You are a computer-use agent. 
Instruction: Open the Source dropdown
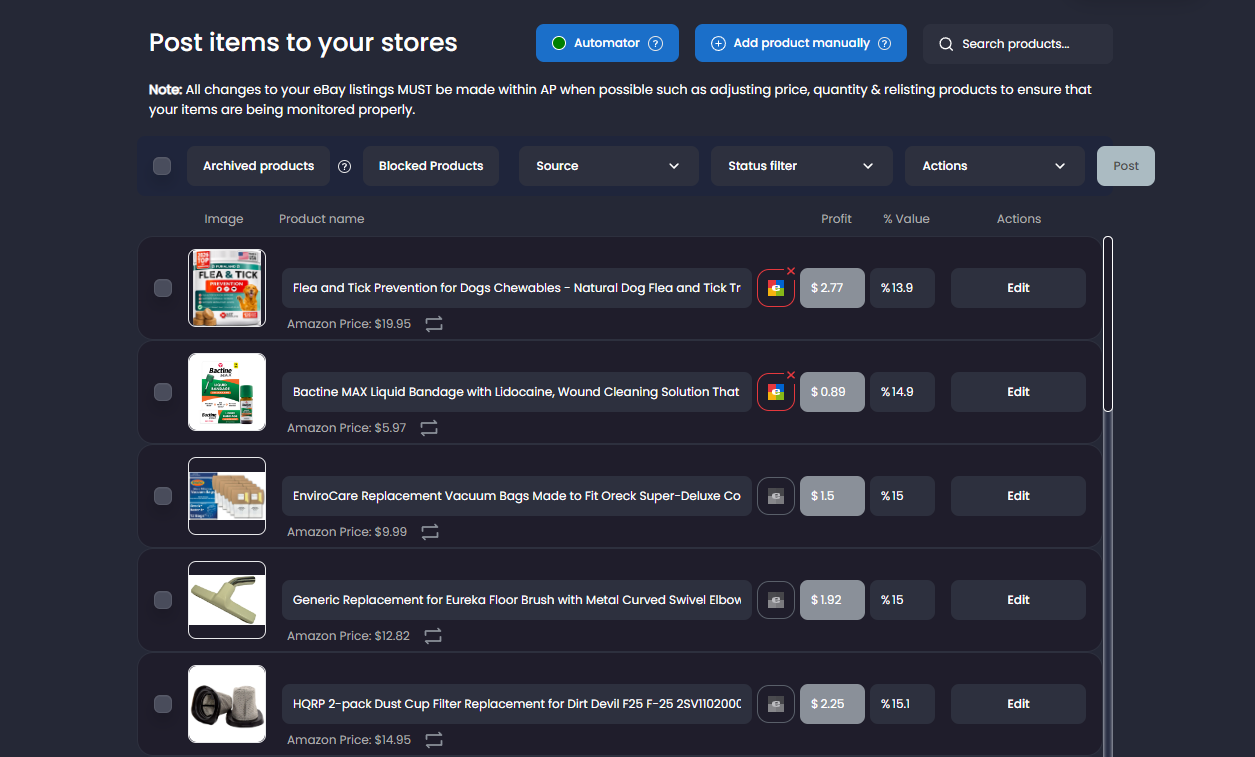pos(608,166)
